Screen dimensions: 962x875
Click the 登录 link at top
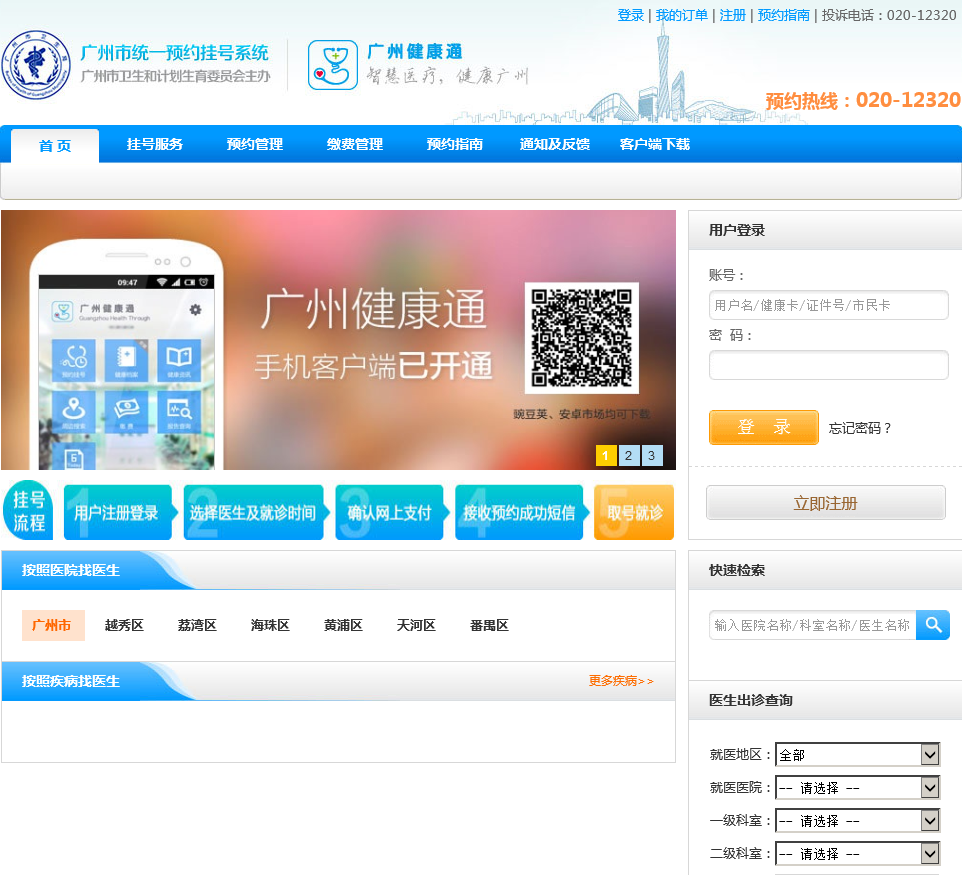coord(631,15)
